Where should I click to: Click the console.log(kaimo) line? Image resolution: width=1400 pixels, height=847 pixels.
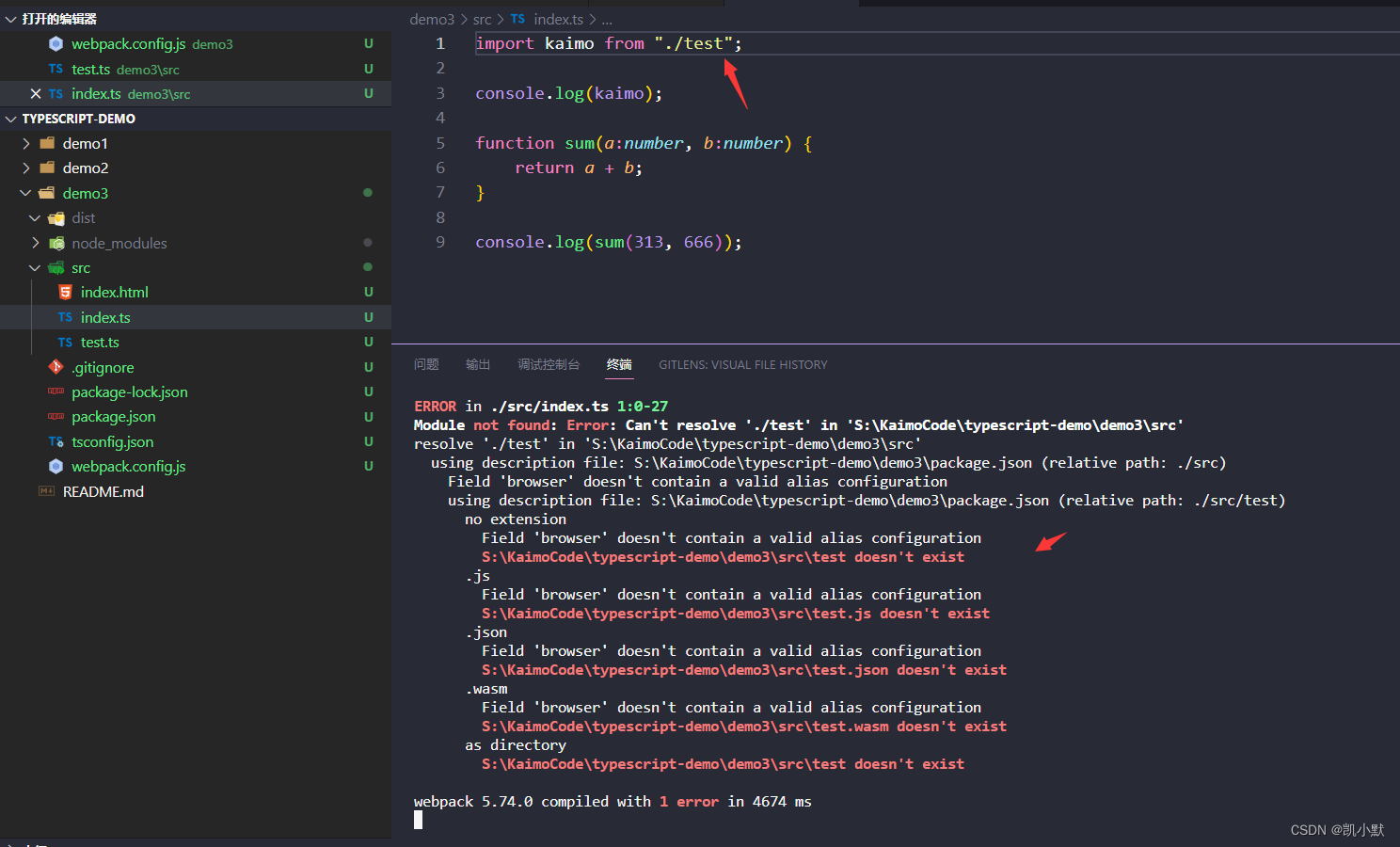pos(569,93)
